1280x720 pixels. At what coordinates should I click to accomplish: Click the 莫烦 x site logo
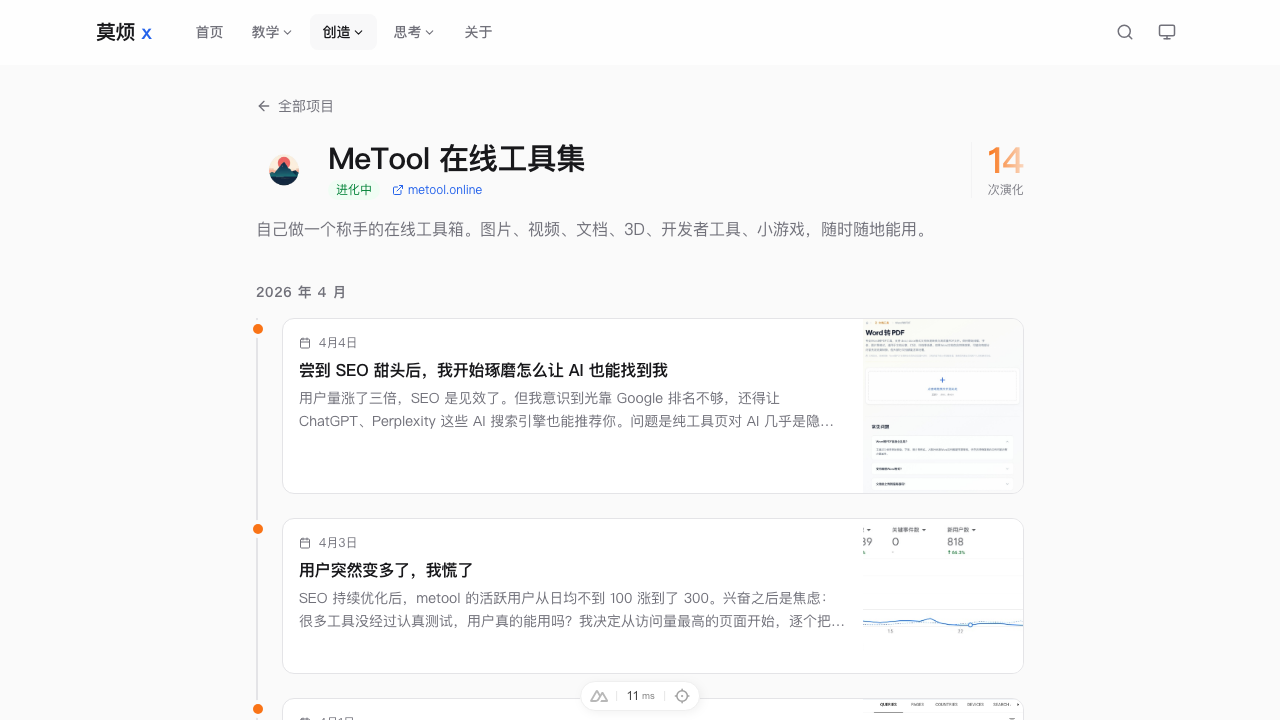123,31
